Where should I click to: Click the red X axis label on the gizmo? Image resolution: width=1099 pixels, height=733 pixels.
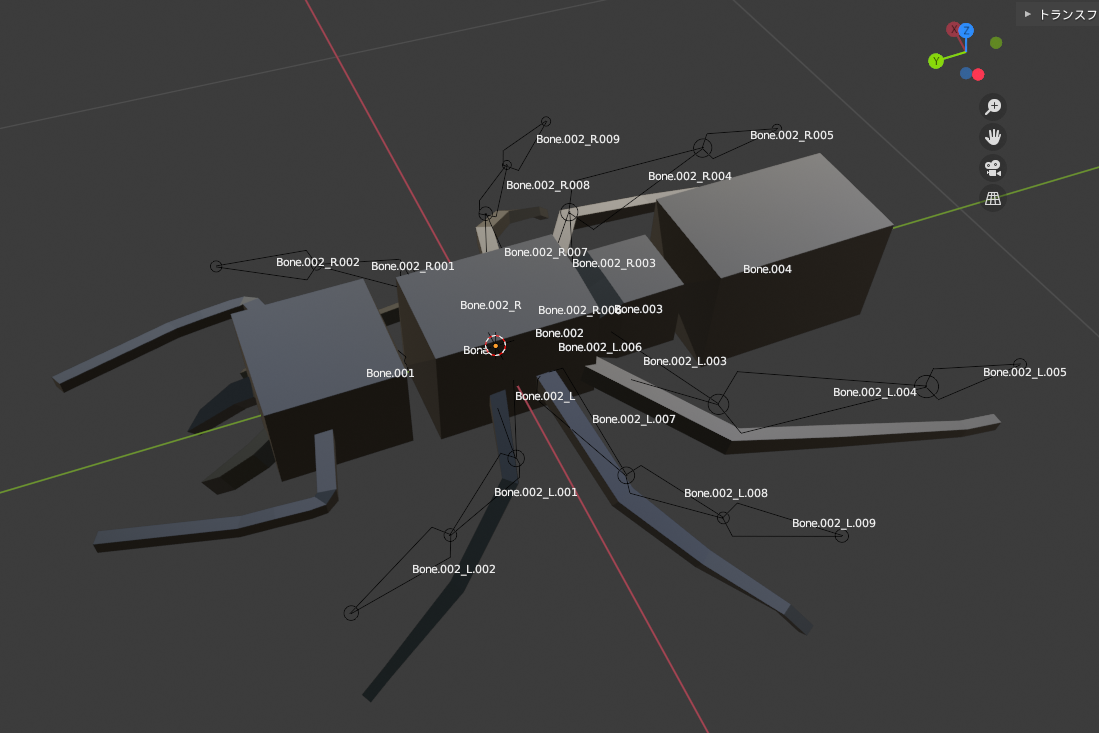tap(953, 29)
